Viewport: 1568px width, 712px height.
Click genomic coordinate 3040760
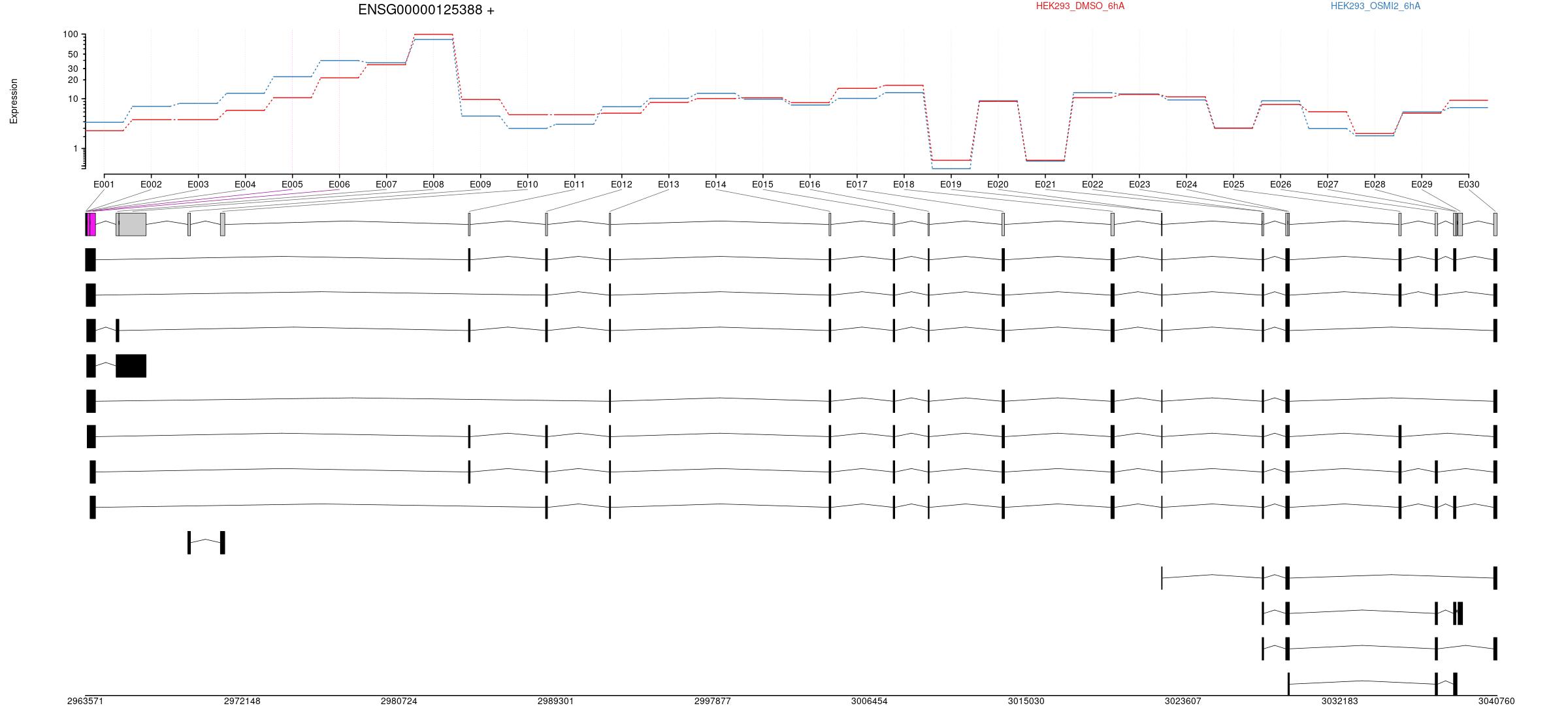[1496, 701]
